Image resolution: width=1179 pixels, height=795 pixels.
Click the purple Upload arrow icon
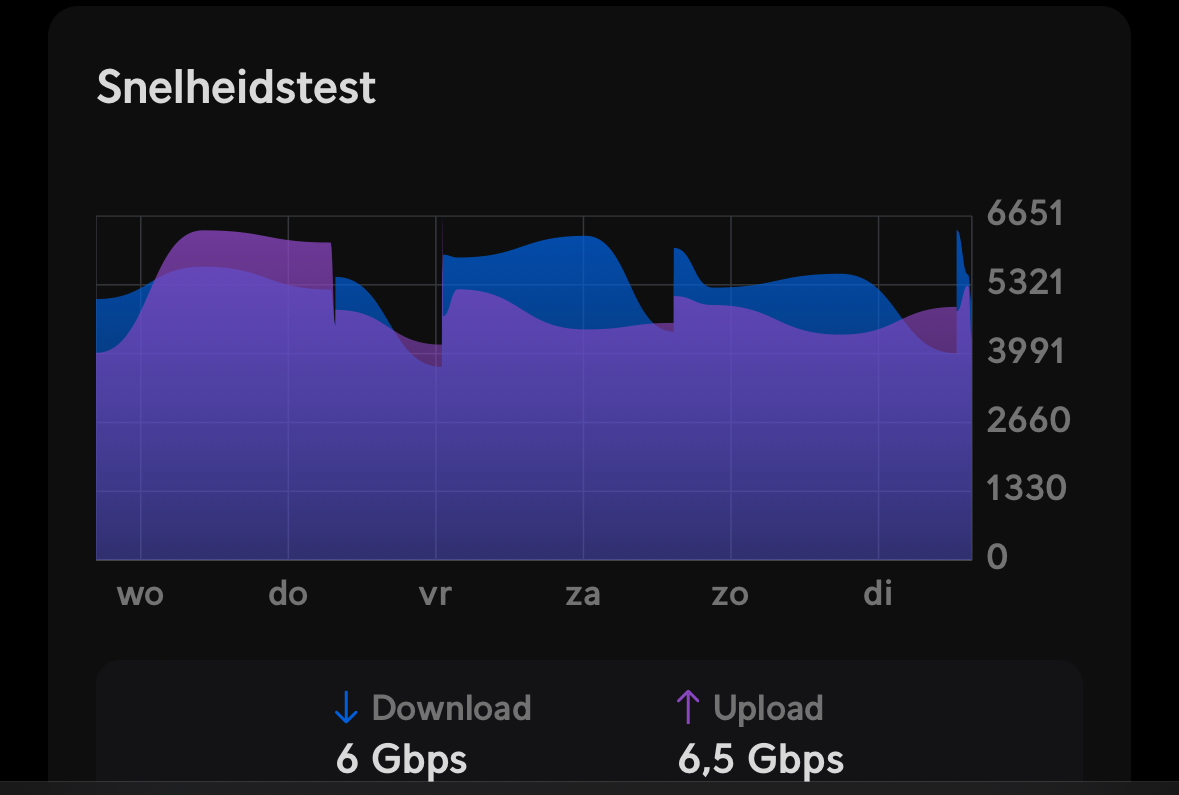687,707
